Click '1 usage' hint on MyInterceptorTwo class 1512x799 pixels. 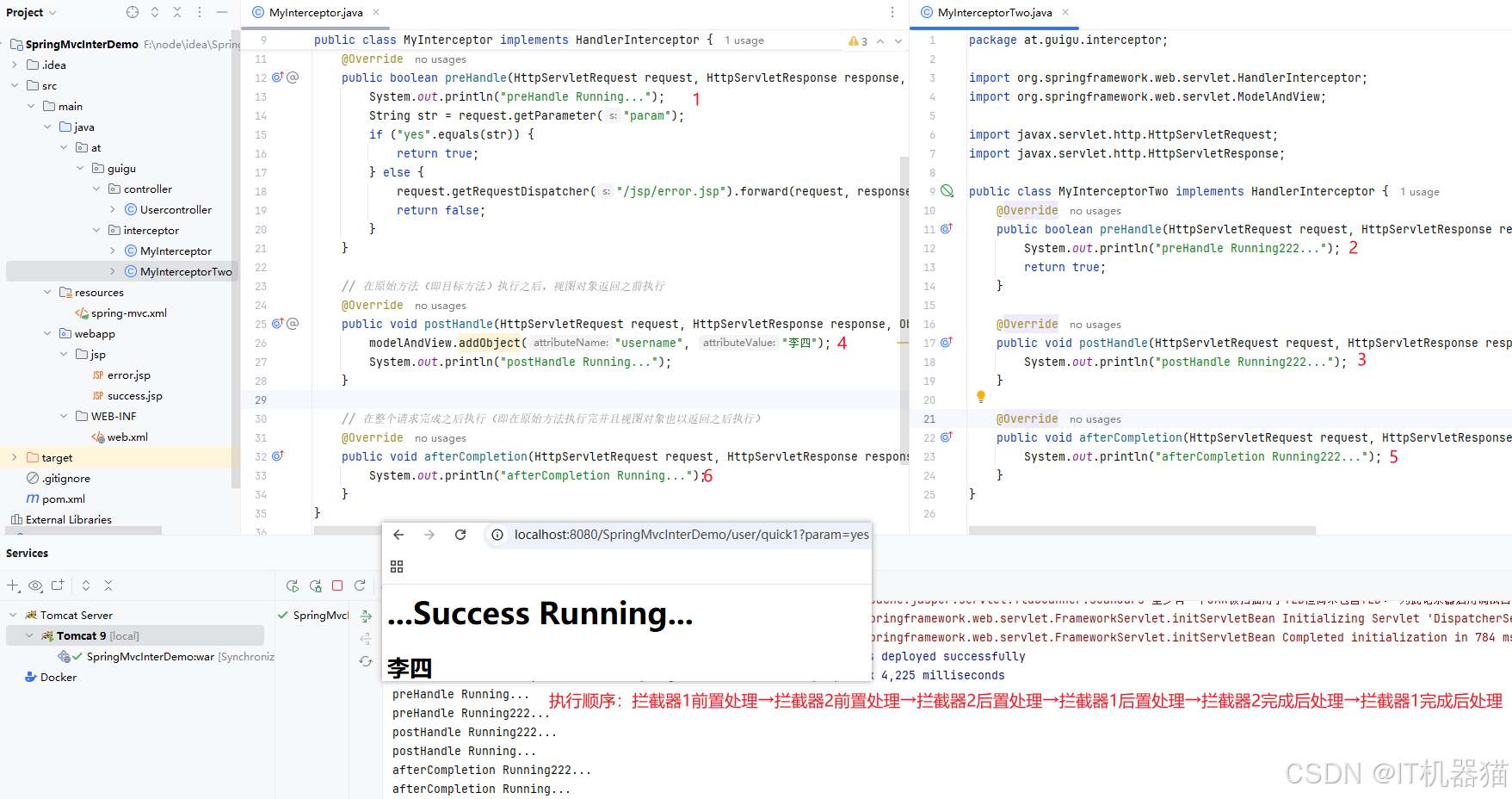1419,192
